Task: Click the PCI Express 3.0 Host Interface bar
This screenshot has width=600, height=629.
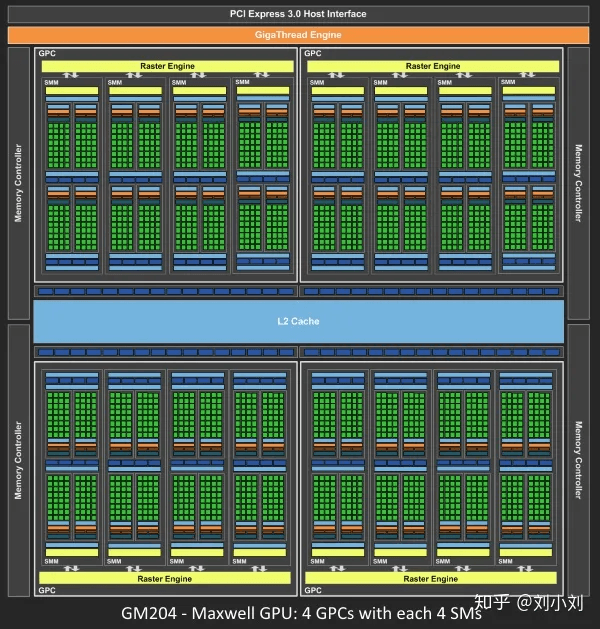Action: (298, 14)
